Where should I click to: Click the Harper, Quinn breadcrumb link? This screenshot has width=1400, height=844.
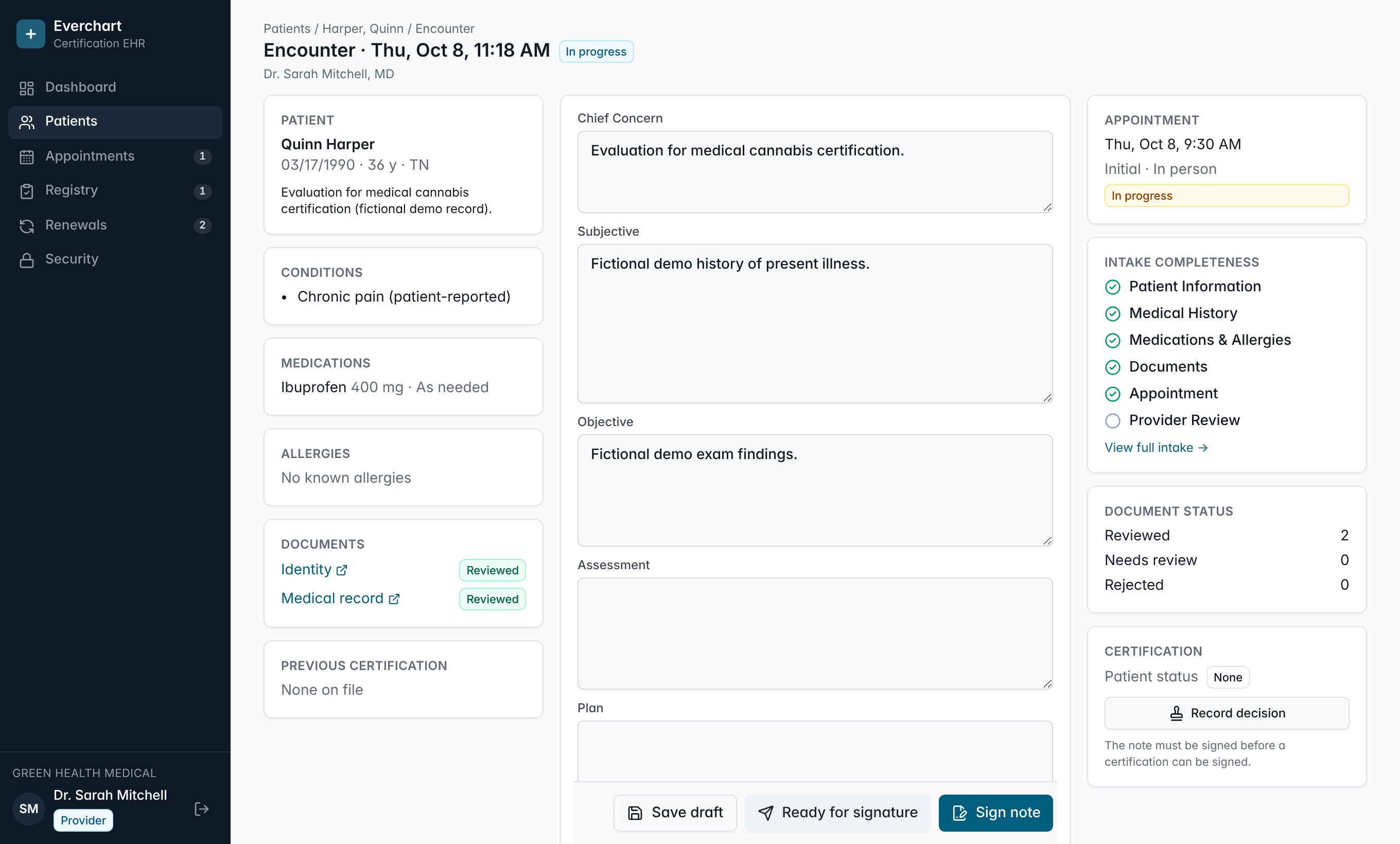click(363, 28)
